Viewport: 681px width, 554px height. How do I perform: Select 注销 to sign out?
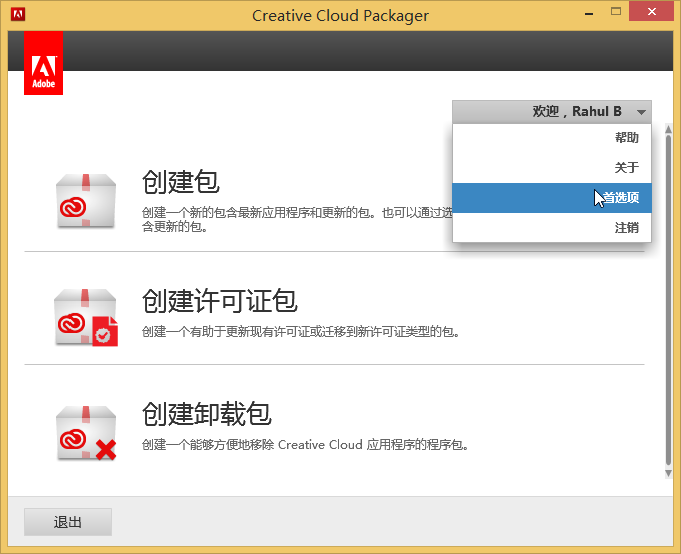pos(626,228)
